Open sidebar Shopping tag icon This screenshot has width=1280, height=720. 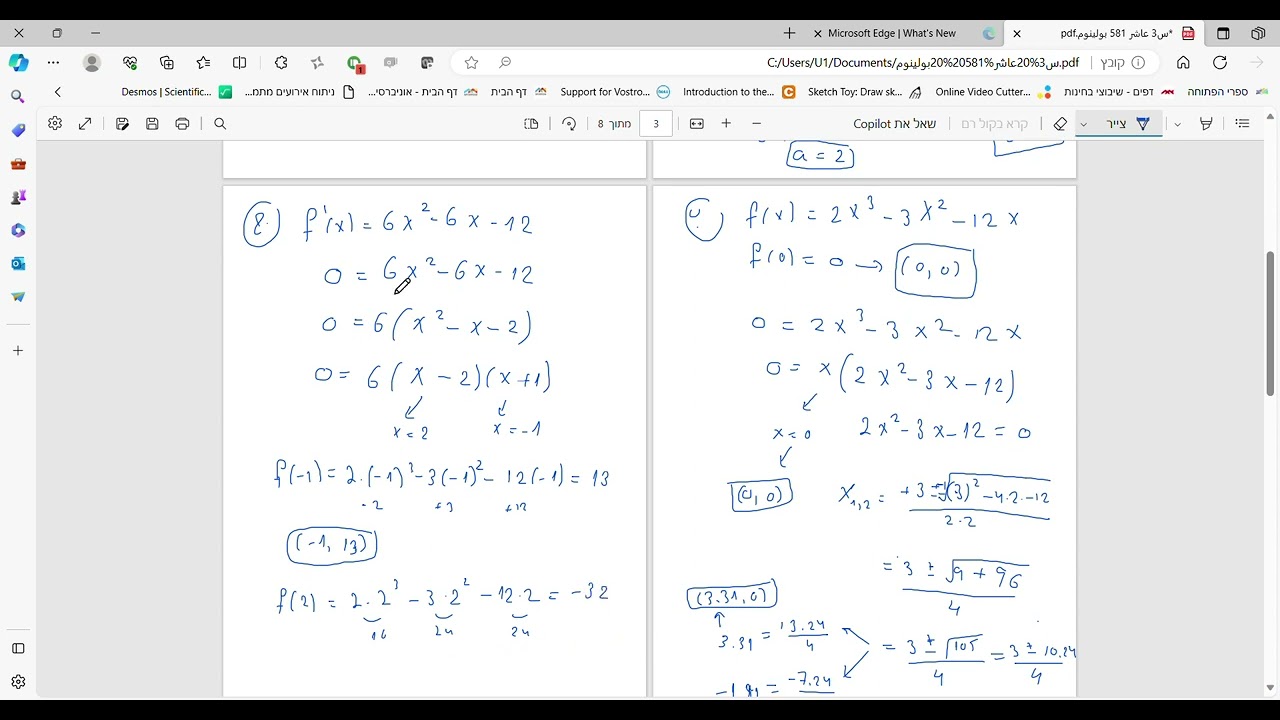18,130
